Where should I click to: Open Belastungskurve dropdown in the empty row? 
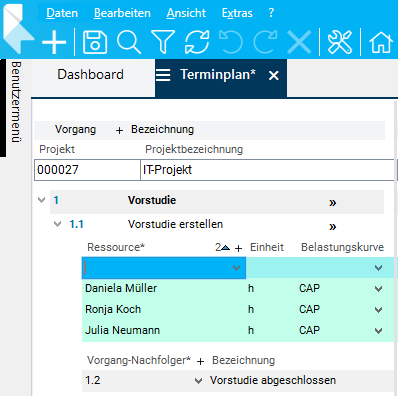click(378, 268)
